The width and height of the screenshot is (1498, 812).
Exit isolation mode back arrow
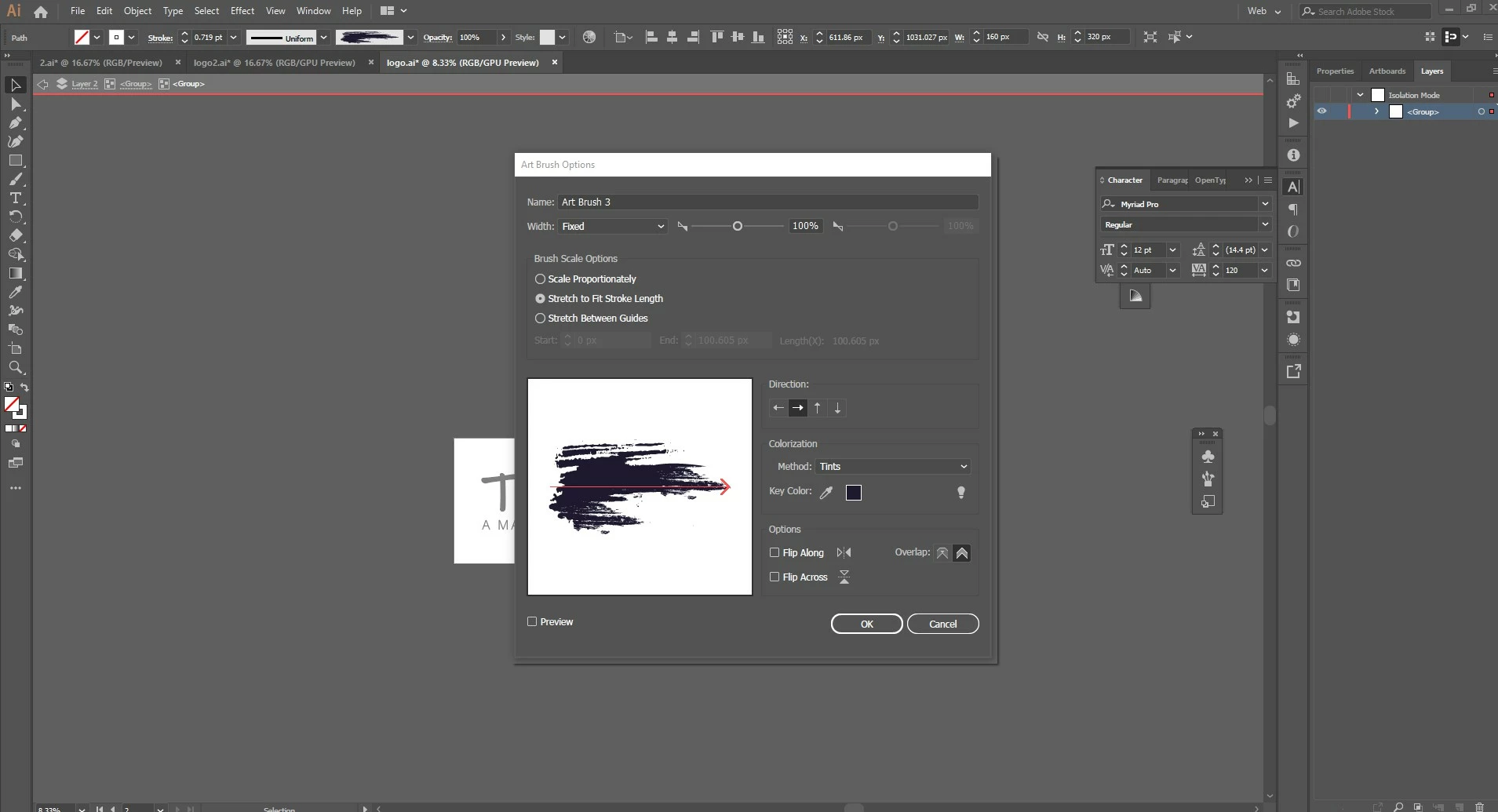click(x=43, y=84)
